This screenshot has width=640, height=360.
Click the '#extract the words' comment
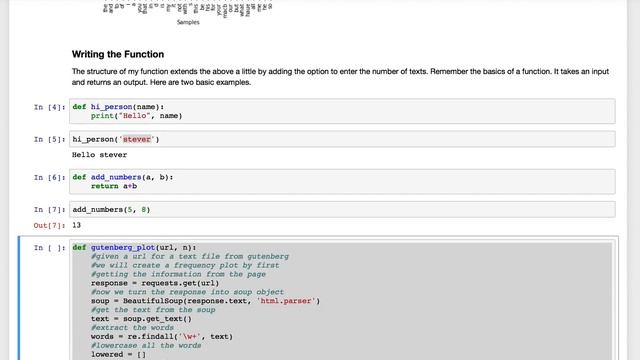coord(132,328)
